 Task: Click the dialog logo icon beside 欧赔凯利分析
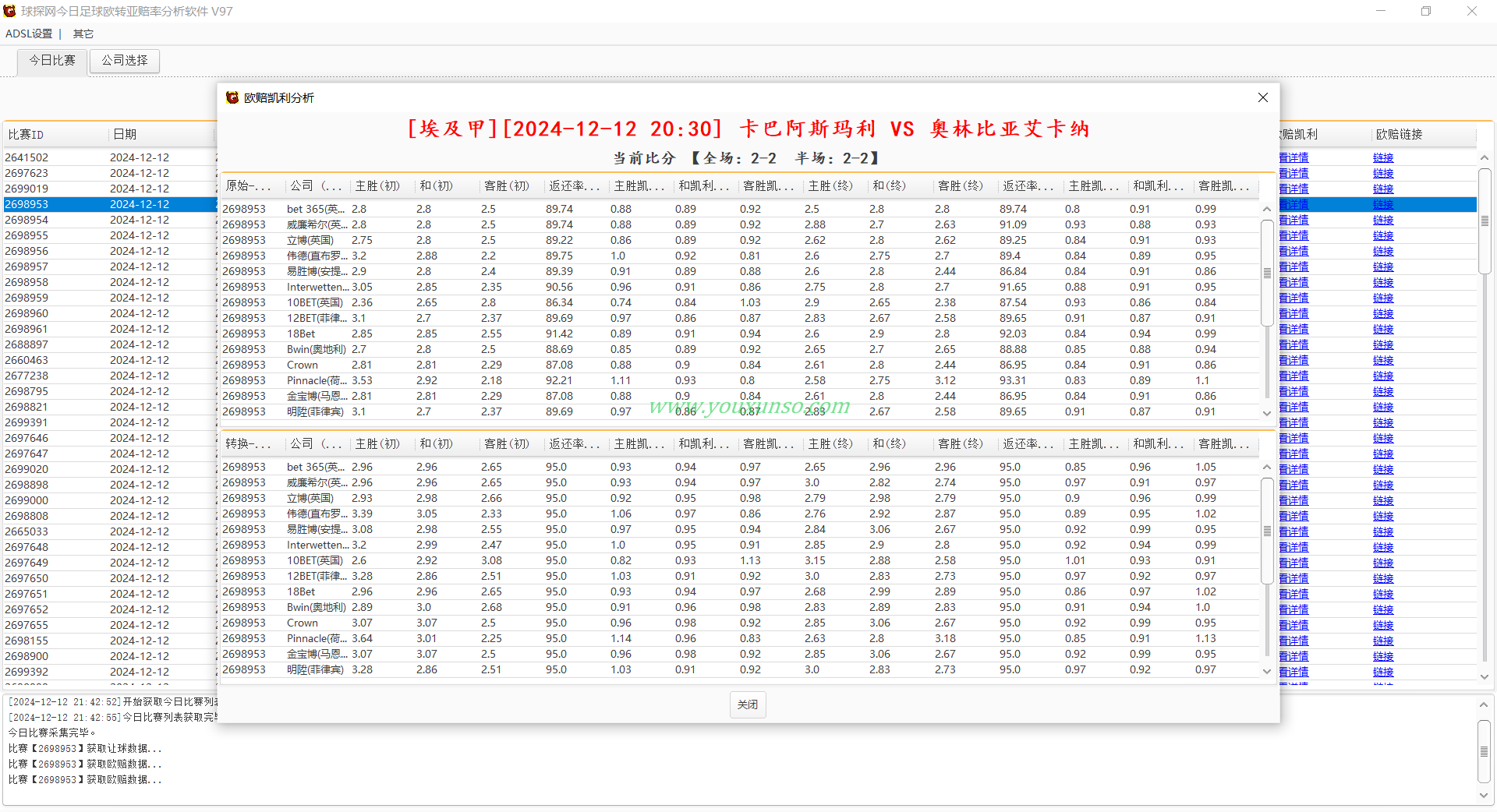(232, 97)
